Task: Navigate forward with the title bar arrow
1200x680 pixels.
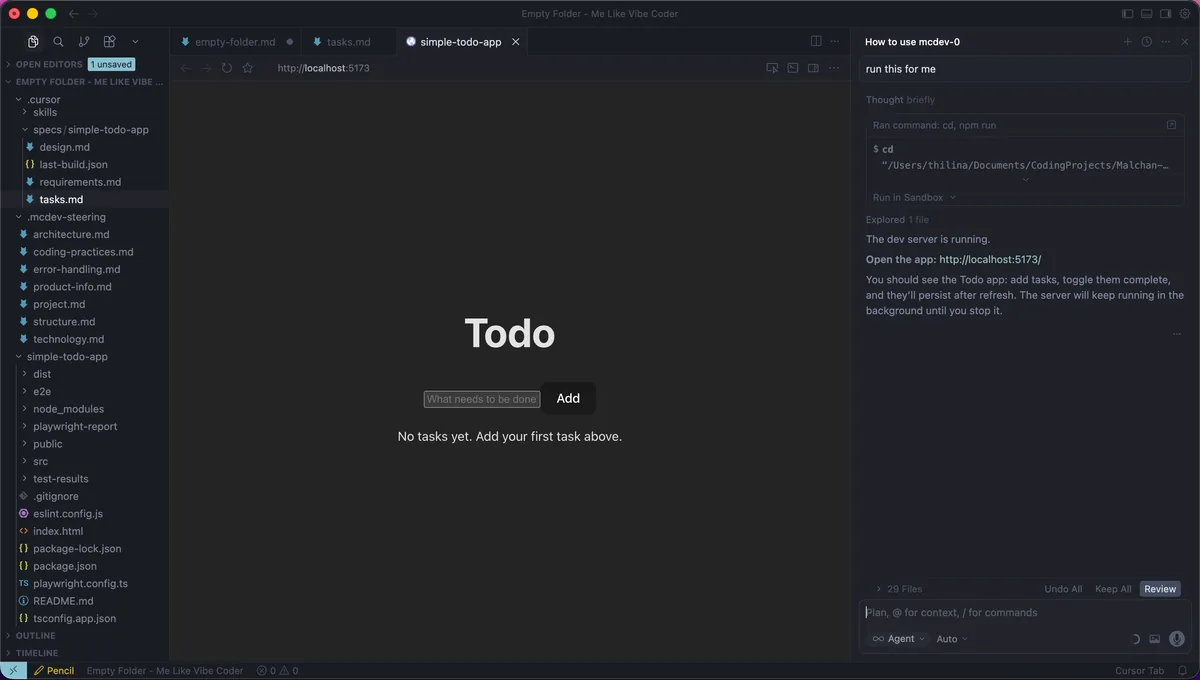Action: click(x=93, y=14)
